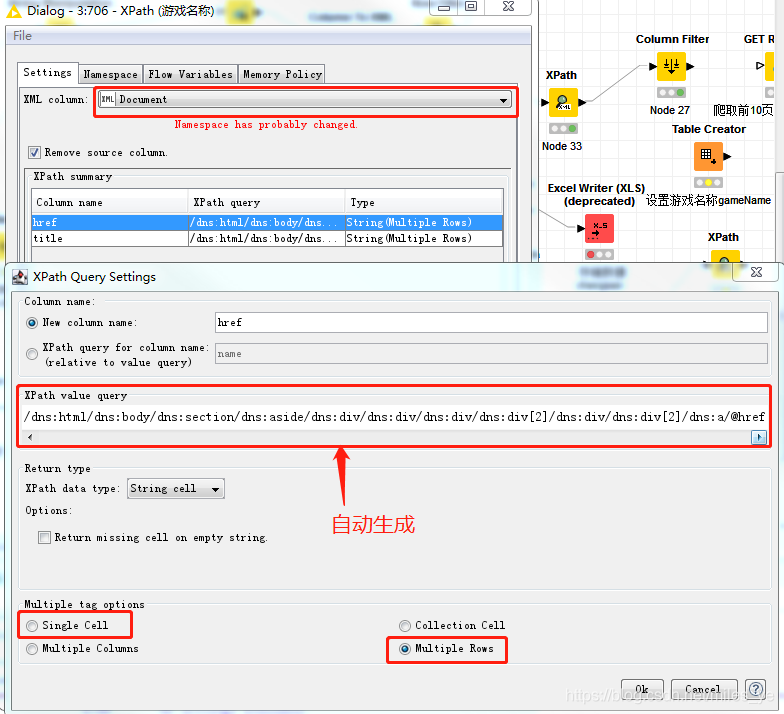Image resolution: width=784 pixels, height=714 pixels.
Task: Click the Table Creator output port arrow
Action: (728, 156)
